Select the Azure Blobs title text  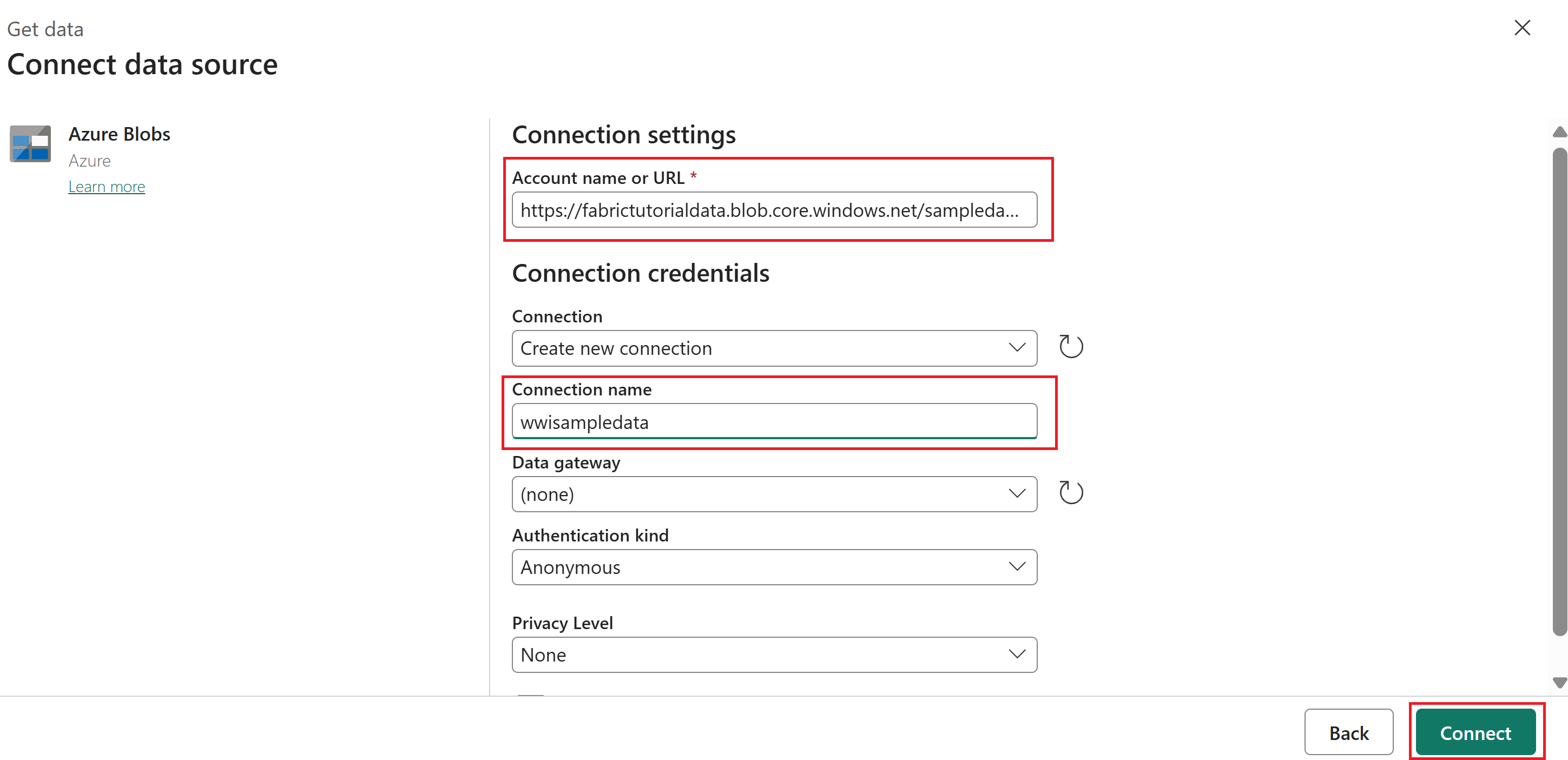tap(119, 134)
